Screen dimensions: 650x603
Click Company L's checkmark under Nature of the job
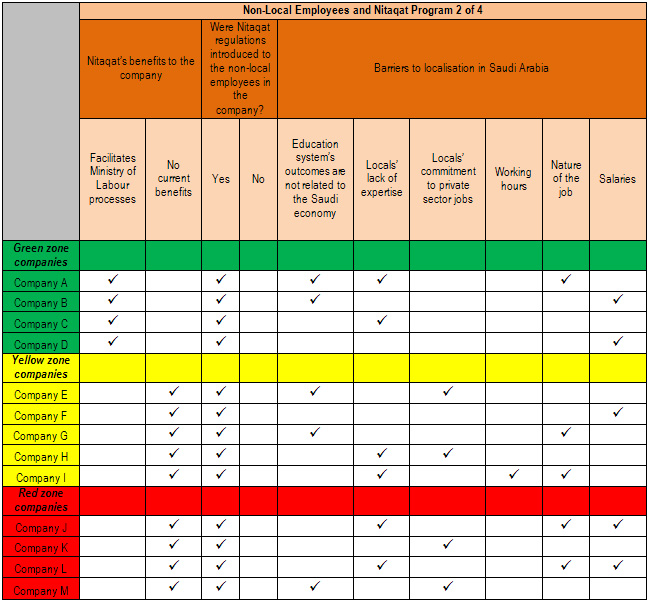click(x=566, y=565)
